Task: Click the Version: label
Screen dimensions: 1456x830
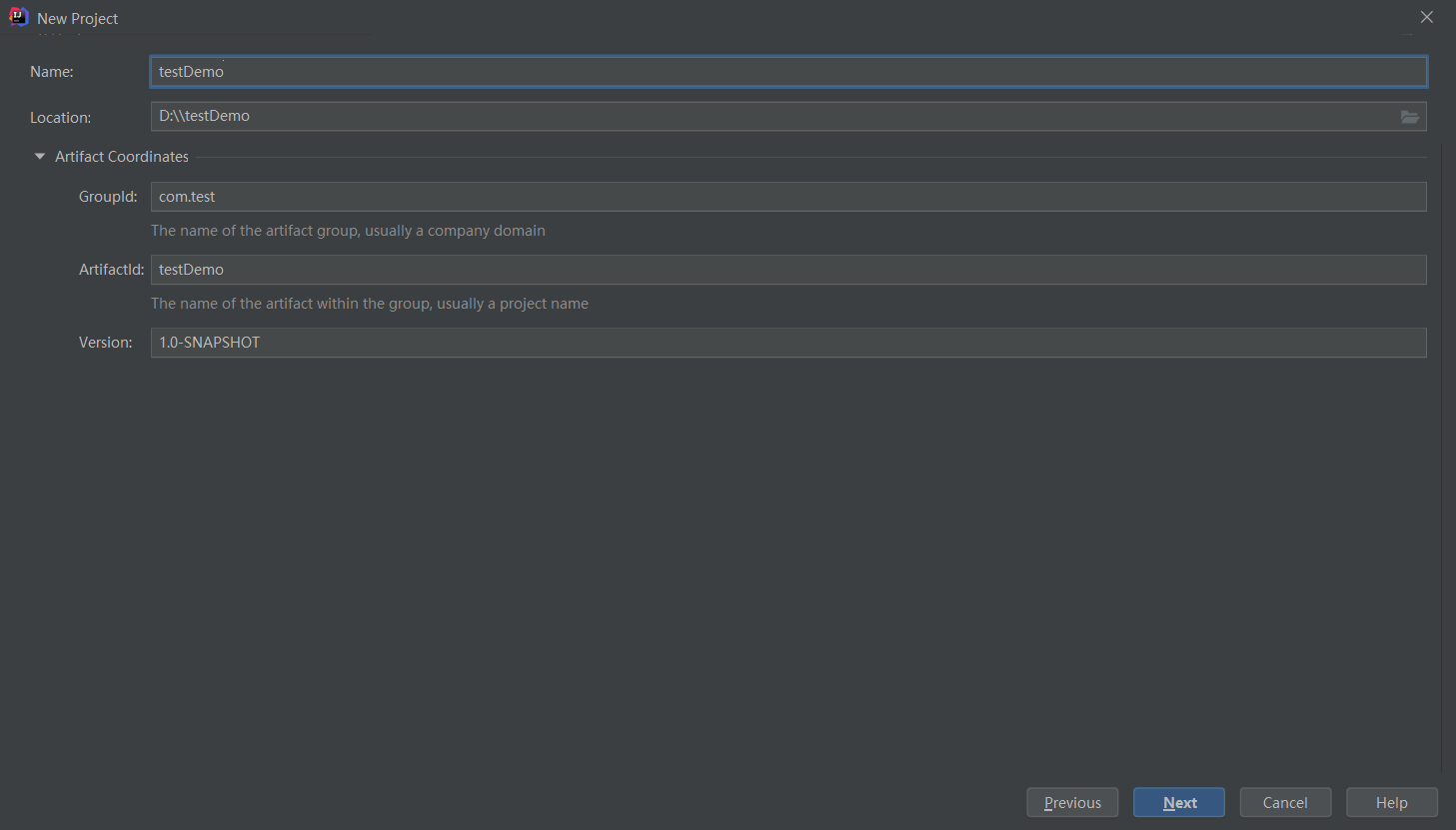Action: point(106,343)
